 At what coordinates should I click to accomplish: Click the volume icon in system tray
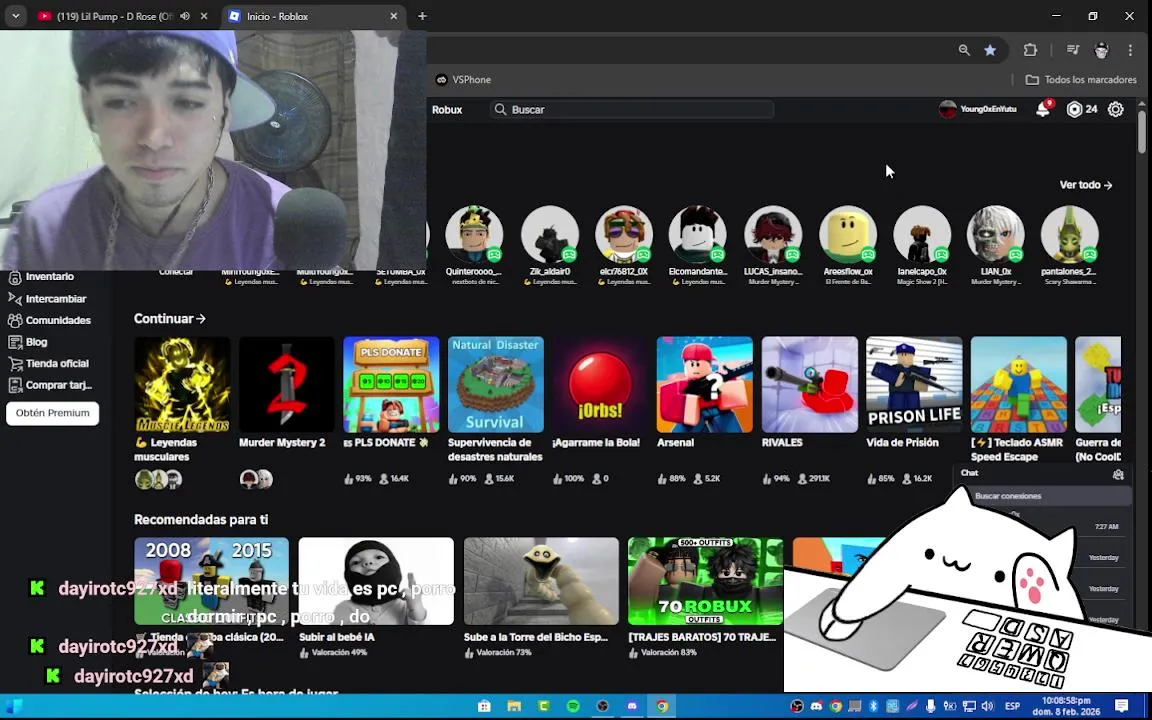(987, 706)
